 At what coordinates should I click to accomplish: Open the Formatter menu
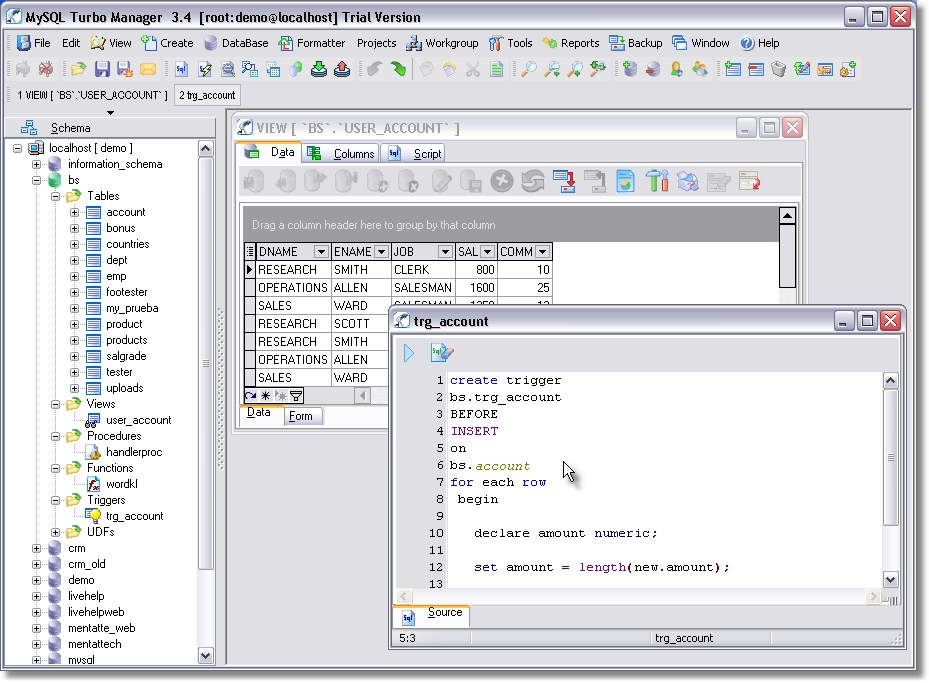312,43
